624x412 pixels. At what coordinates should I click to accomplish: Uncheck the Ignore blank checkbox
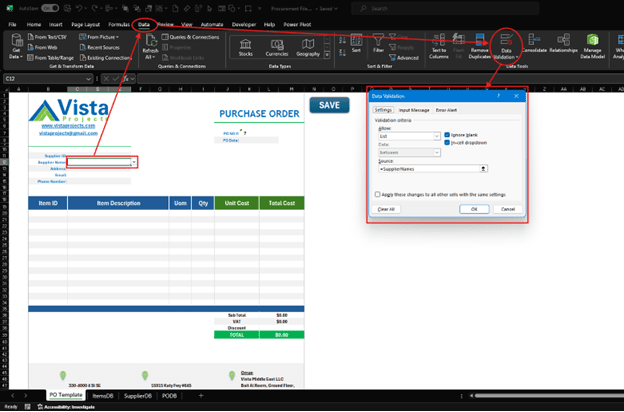(446, 134)
